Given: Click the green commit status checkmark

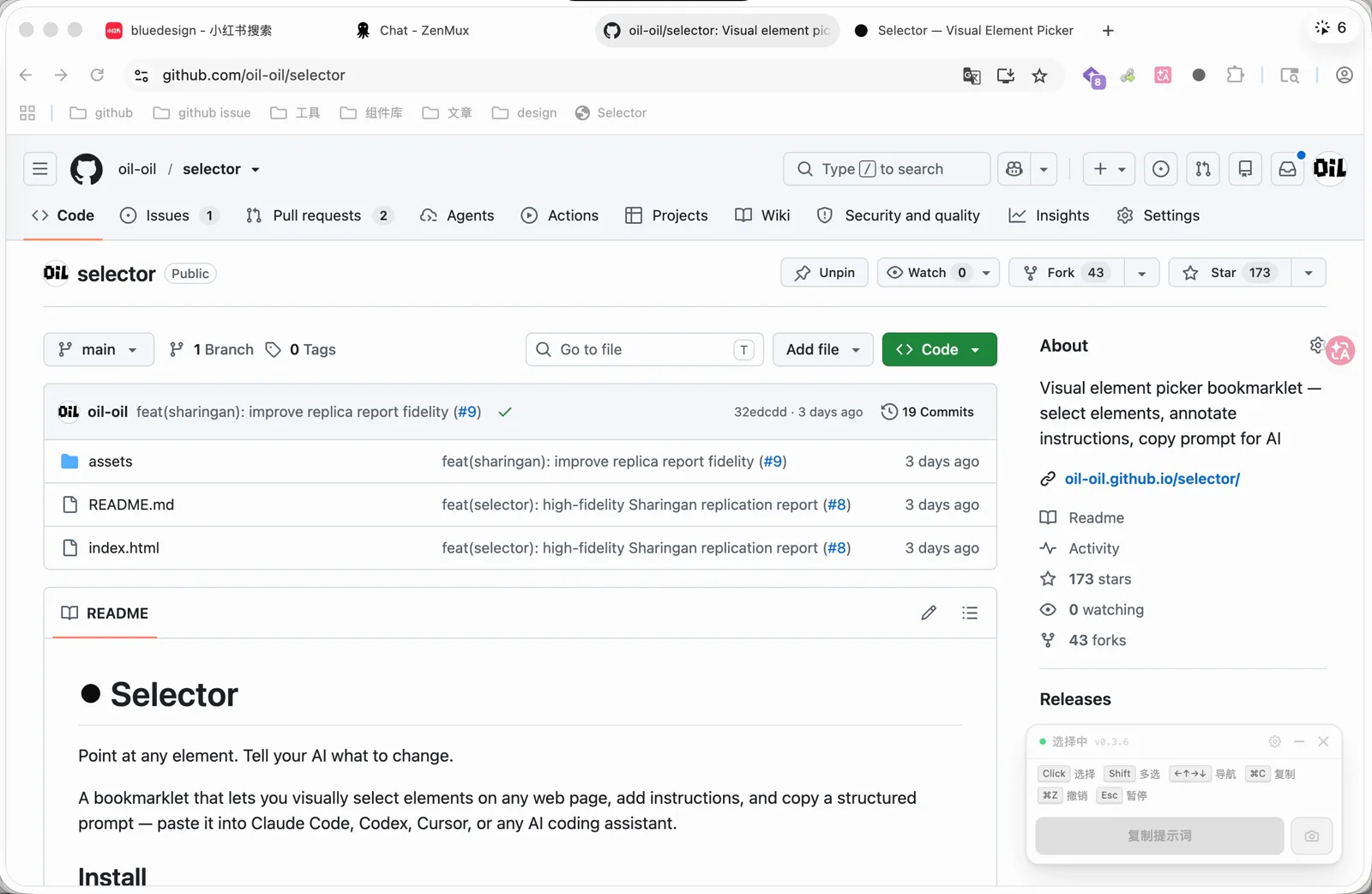Looking at the screenshot, I should pyautogui.click(x=505, y=412).
